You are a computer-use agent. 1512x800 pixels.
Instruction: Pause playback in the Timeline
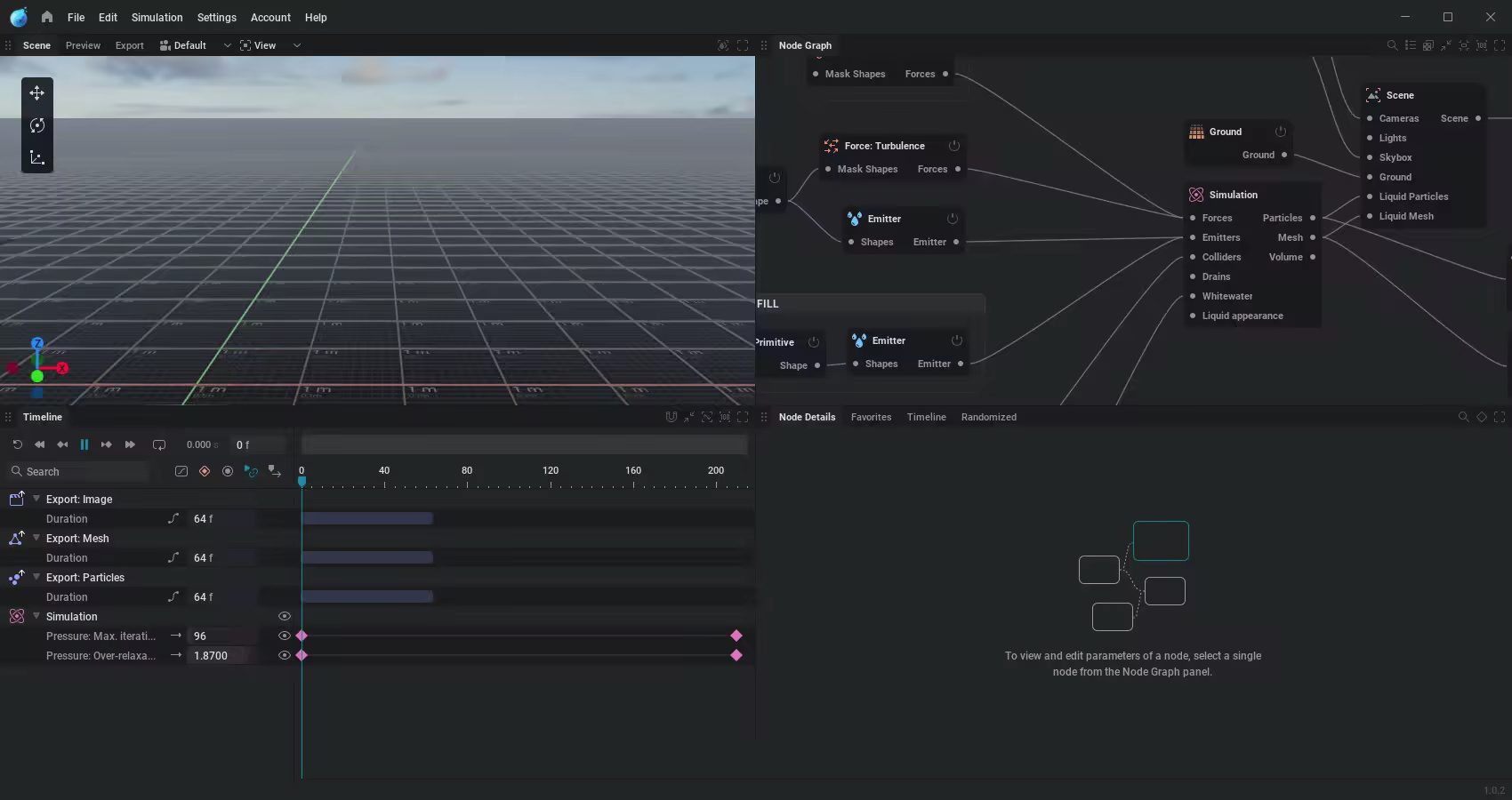tap(84, 444)
